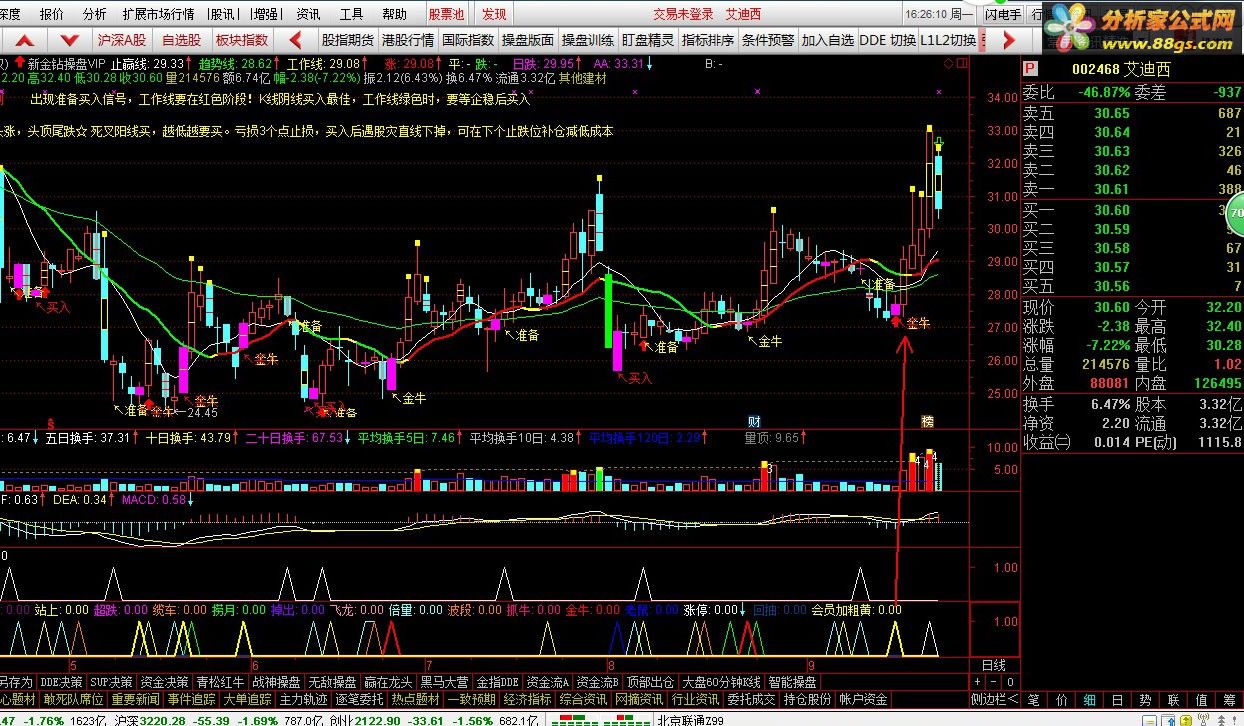The image size is (1244, 726).
Task: Open the 扩展市场行情 menu
Action: pyautogui.click(x=158, y=14)
